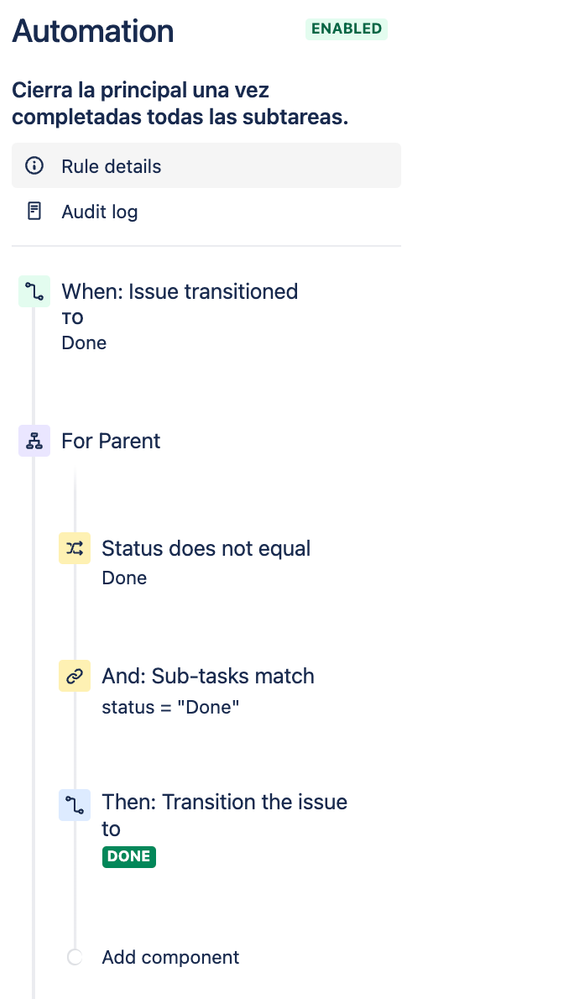
Task: Click the Rule details info icon
Action: 34,166
